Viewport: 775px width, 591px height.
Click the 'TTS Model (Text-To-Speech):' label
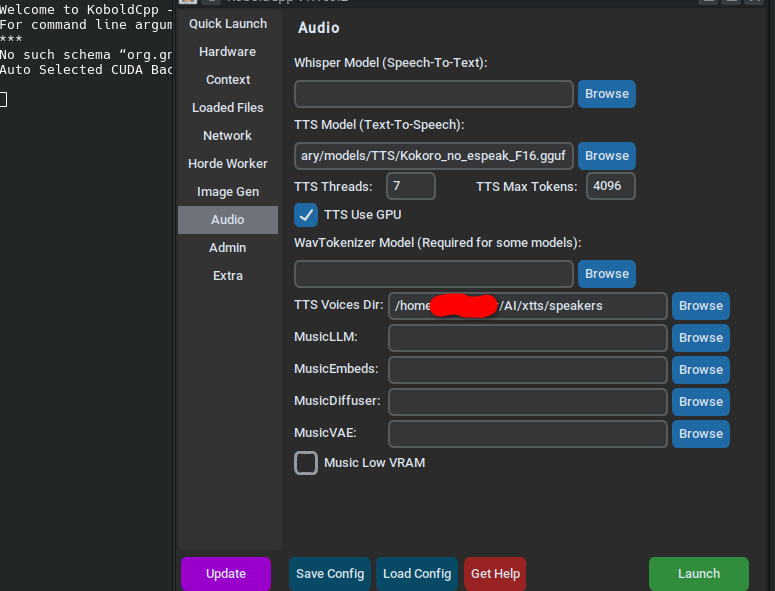tap(379, 125)
